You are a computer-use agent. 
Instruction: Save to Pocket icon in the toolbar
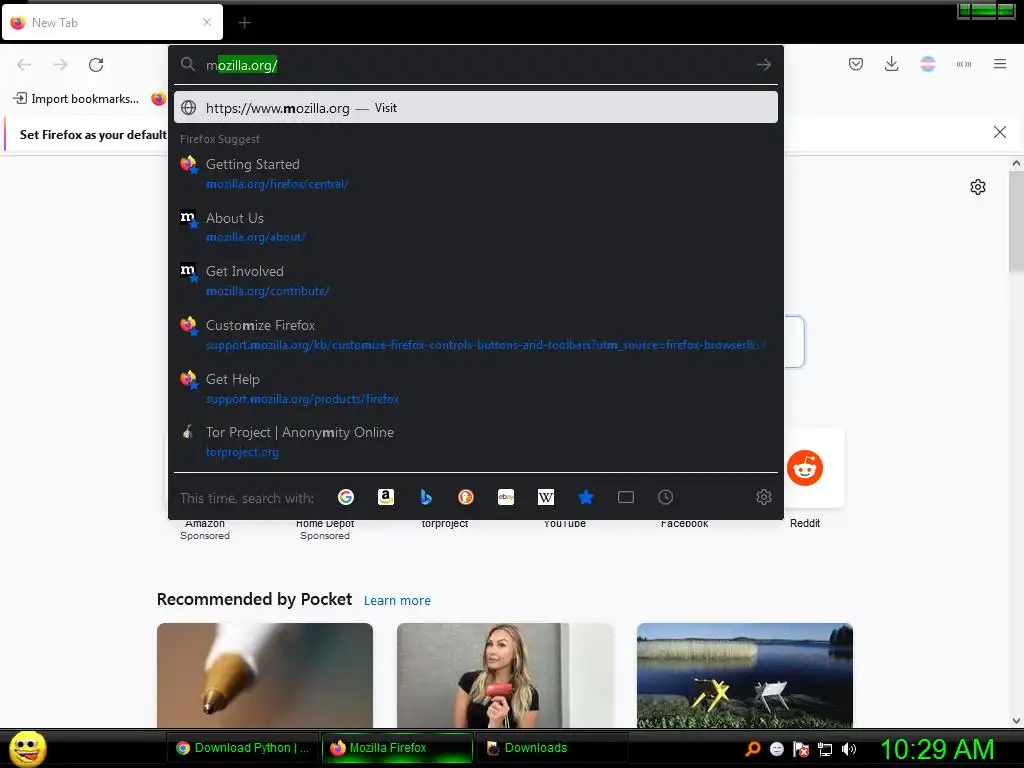[856, 64]
